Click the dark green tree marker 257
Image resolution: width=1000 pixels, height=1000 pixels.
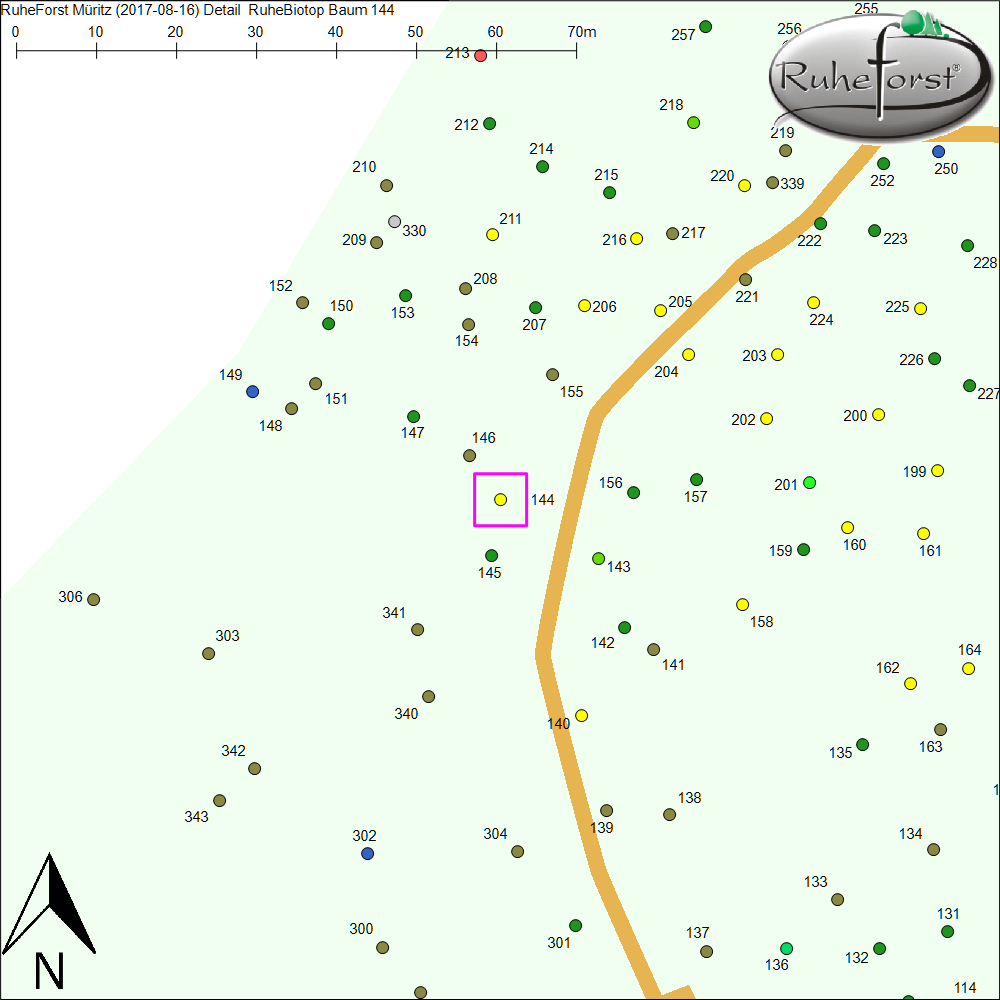pyautogui.click(x=705, y=27)
